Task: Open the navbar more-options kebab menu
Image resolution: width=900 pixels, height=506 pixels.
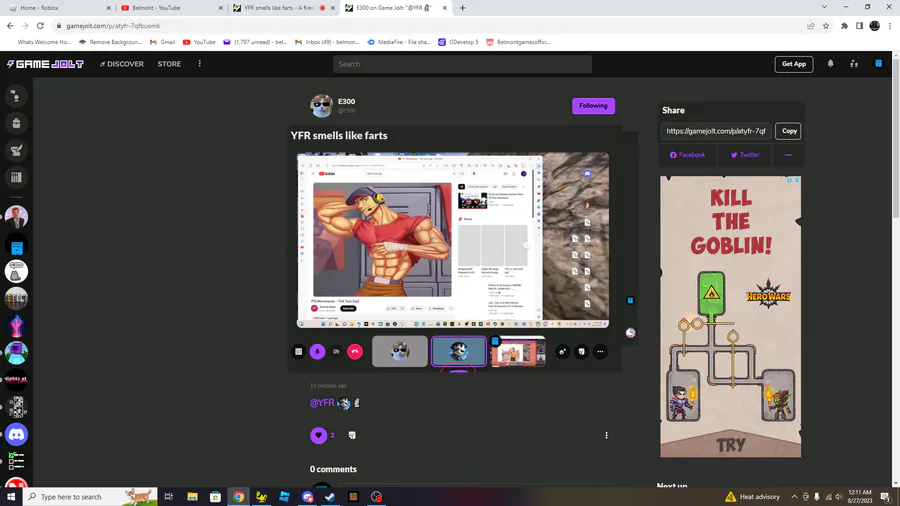Action: point(200,64)
